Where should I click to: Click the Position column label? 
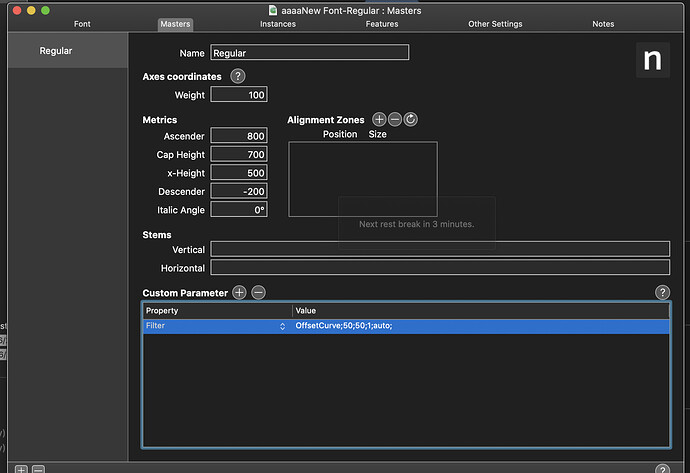pyautogui.click(x=340, y=134)
